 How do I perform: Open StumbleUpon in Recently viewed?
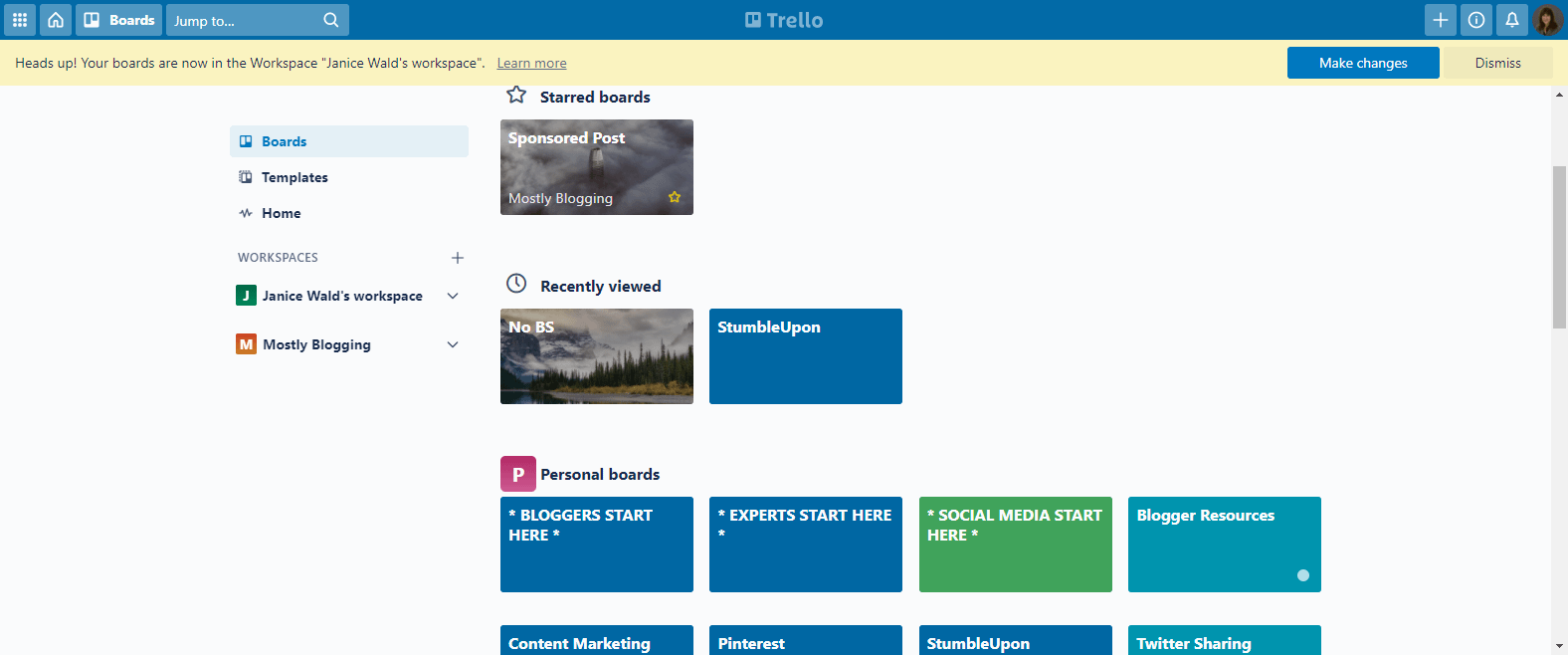point(806,356)
